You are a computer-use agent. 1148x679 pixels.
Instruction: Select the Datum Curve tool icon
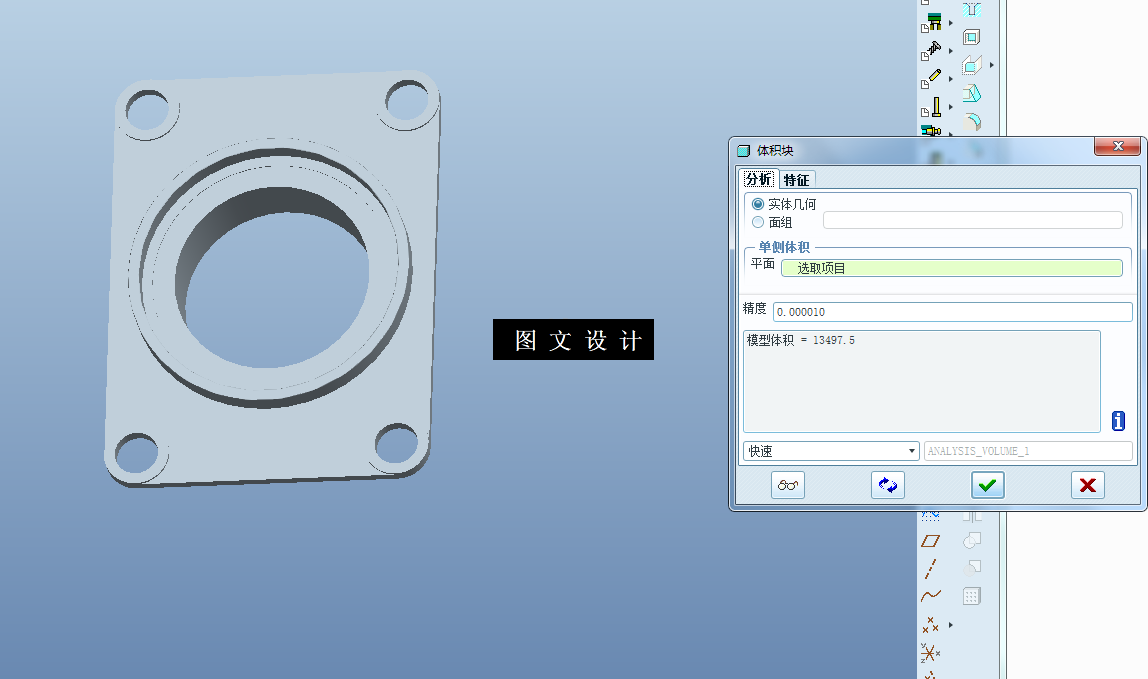point(931,595)
